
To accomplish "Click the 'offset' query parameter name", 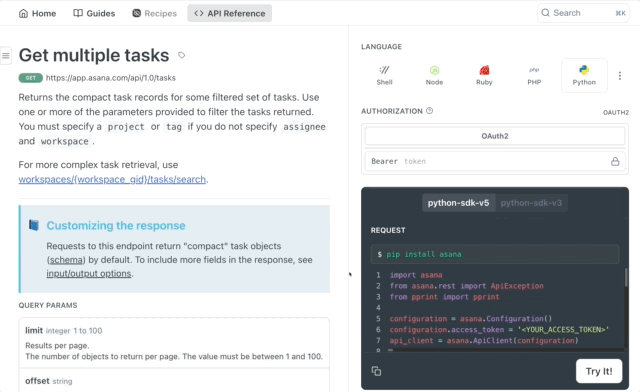I will (x=37, y=381).
